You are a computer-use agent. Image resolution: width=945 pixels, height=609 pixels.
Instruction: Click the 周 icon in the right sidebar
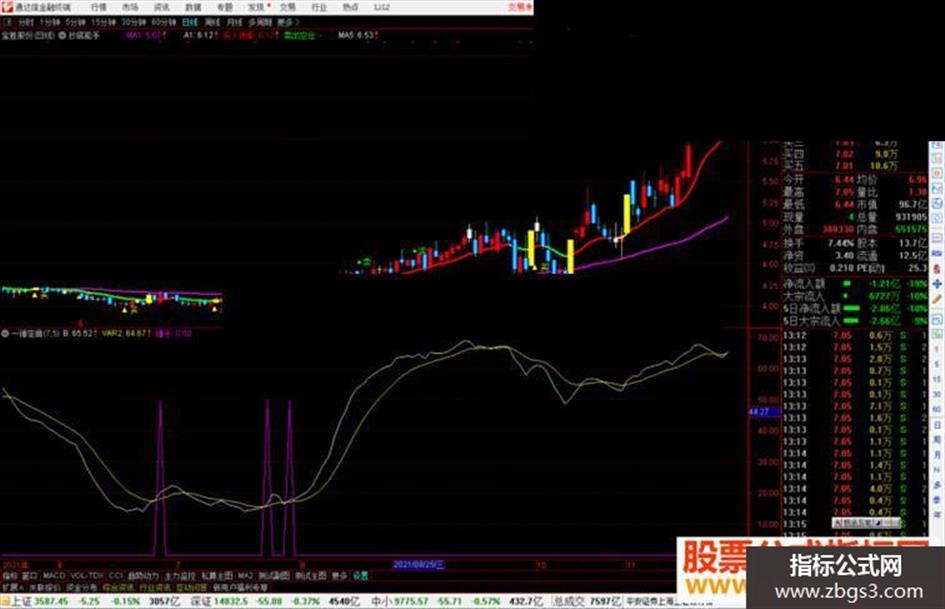click(937, 439)
